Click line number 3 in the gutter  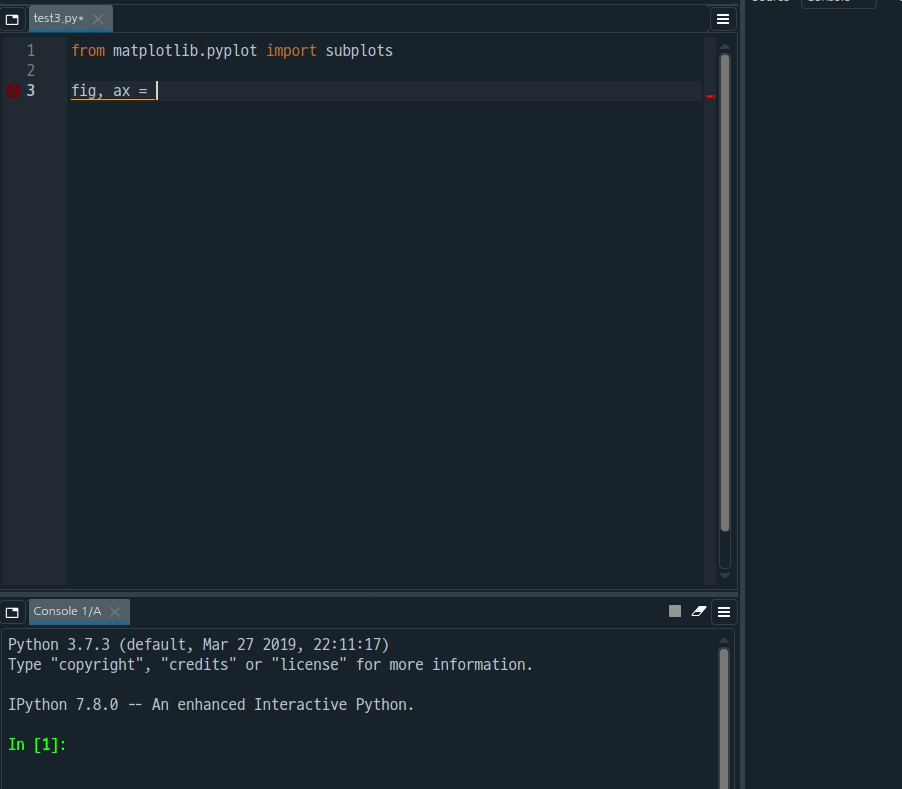tap(29, 90)
